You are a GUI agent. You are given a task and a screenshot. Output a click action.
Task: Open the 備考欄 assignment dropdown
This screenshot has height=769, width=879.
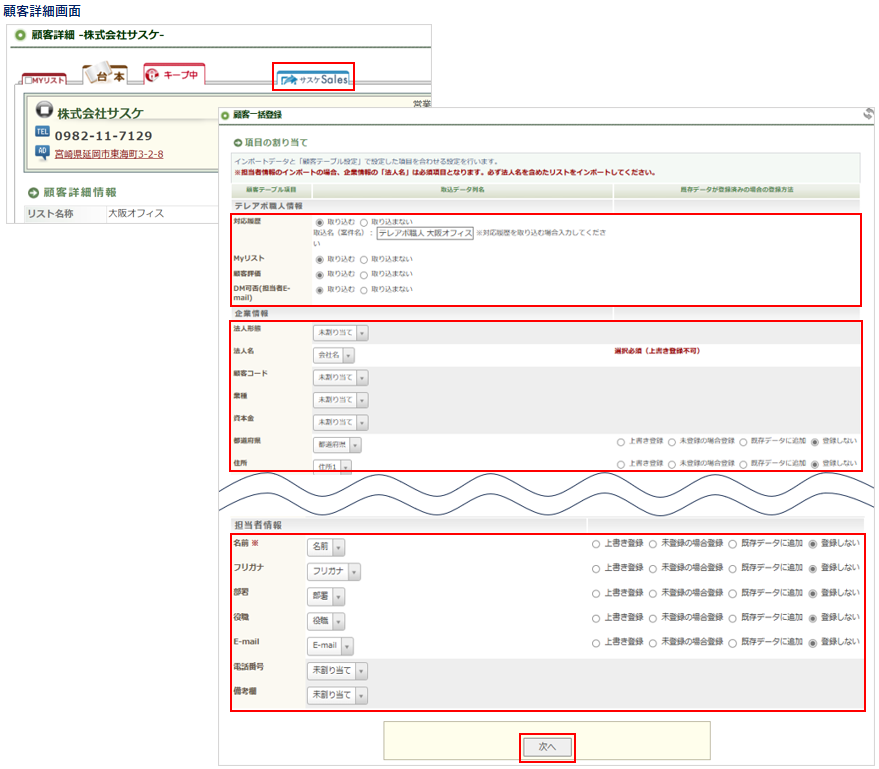337,695
